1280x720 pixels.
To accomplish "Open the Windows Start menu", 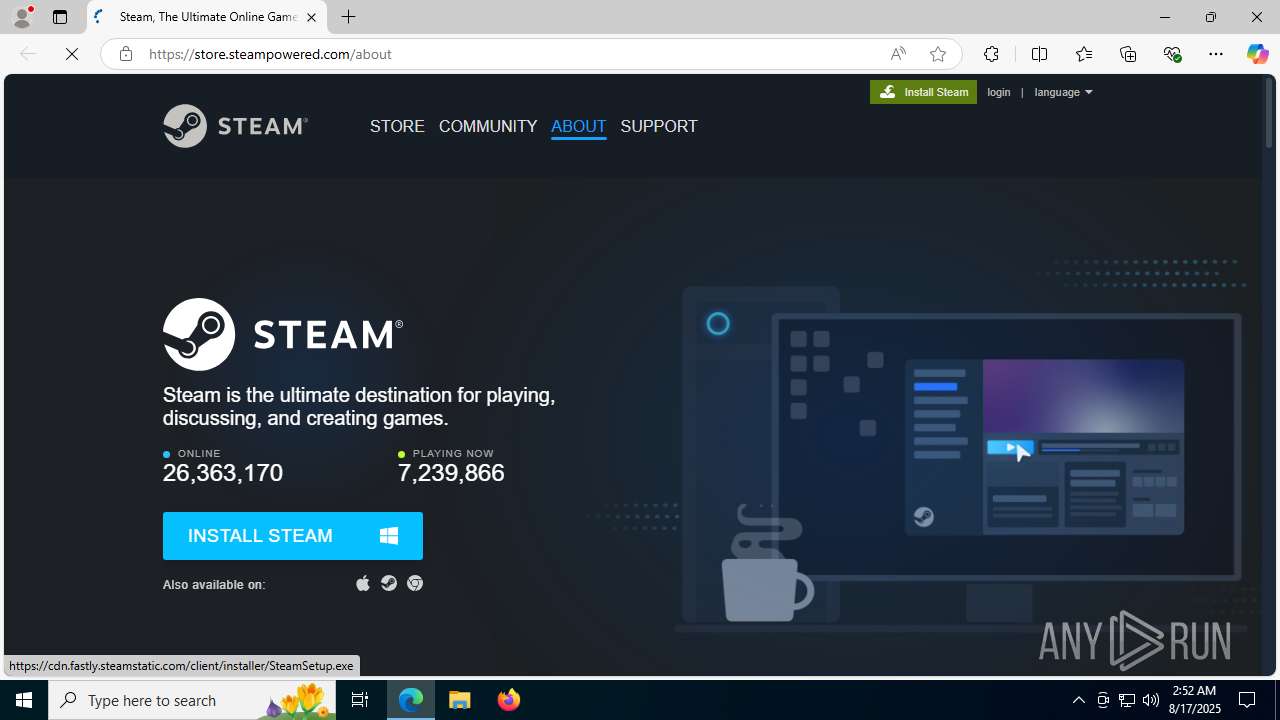I will click(24, 700).
